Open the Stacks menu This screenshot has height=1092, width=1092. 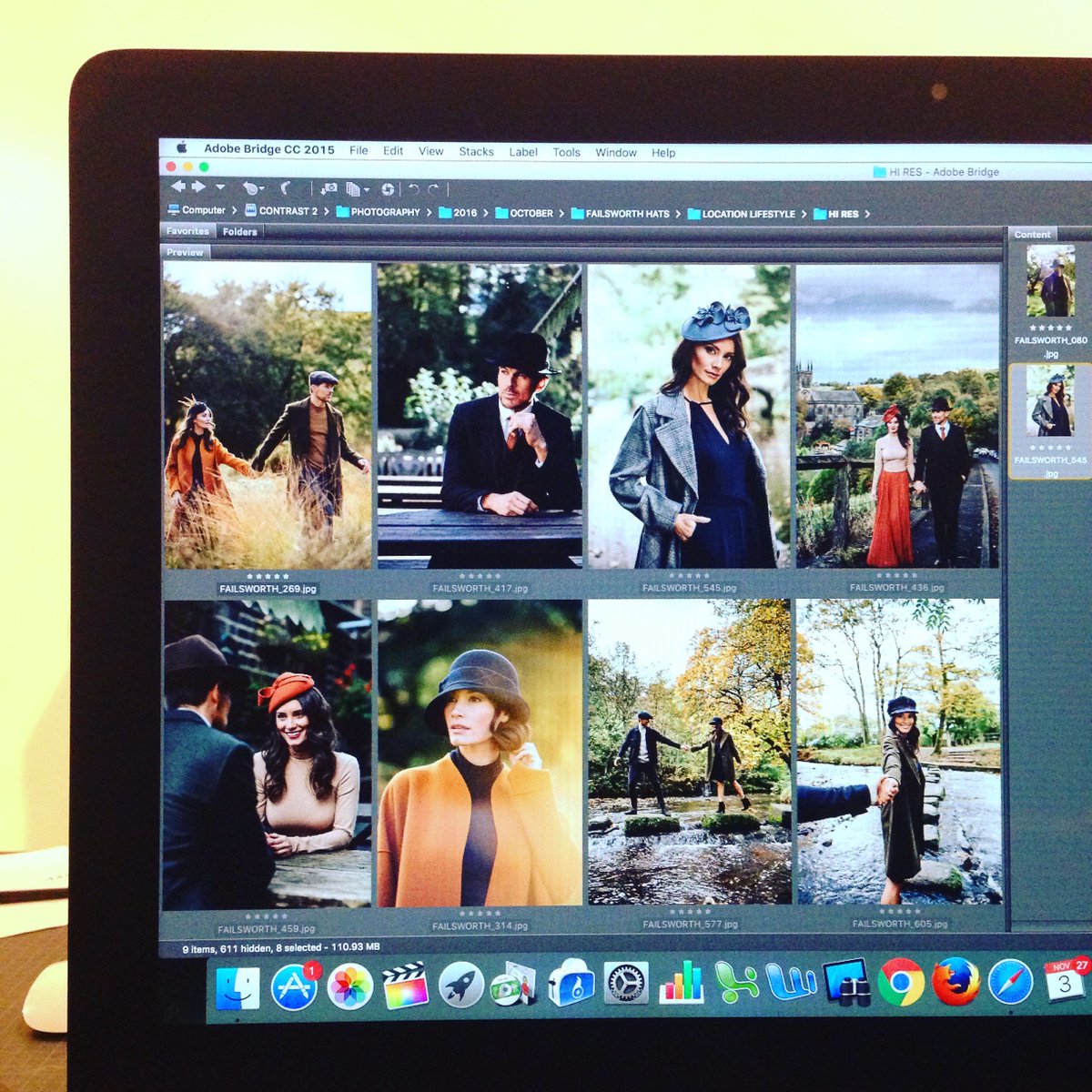476,152
